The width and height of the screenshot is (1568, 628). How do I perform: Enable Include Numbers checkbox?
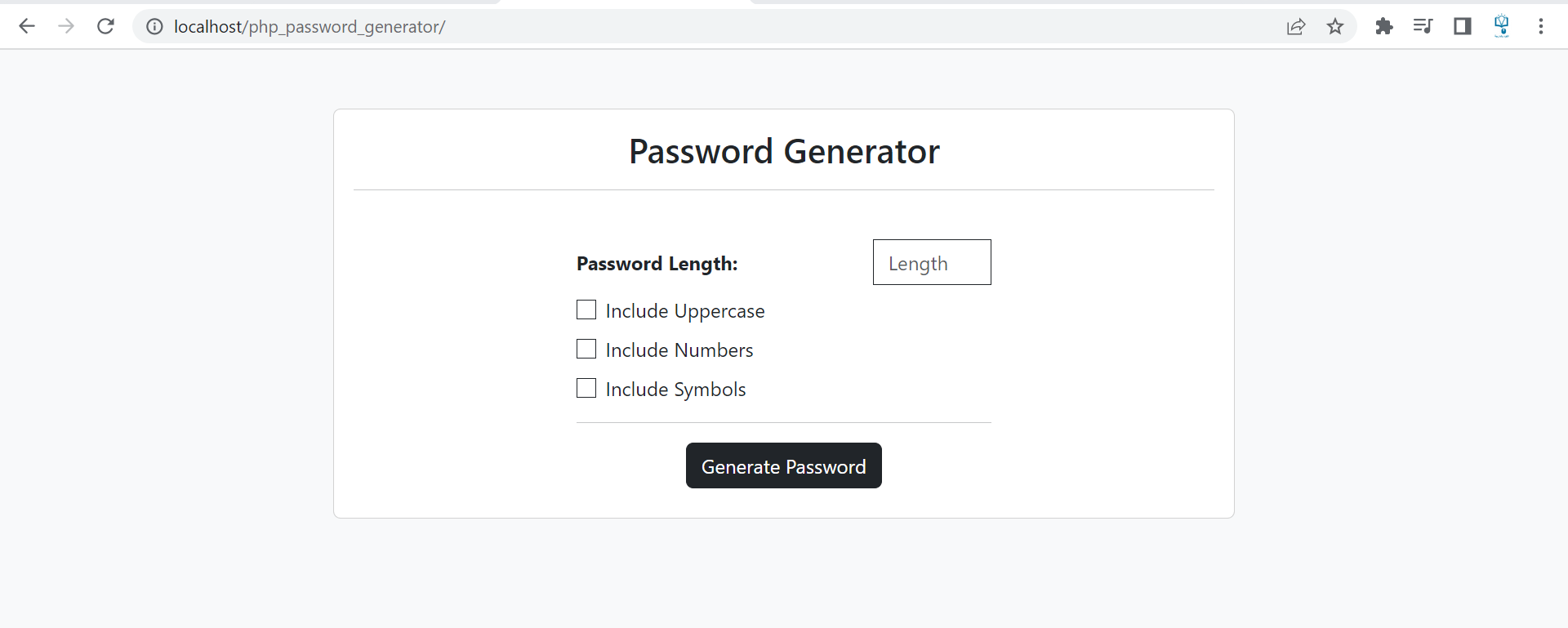(586, 350)
